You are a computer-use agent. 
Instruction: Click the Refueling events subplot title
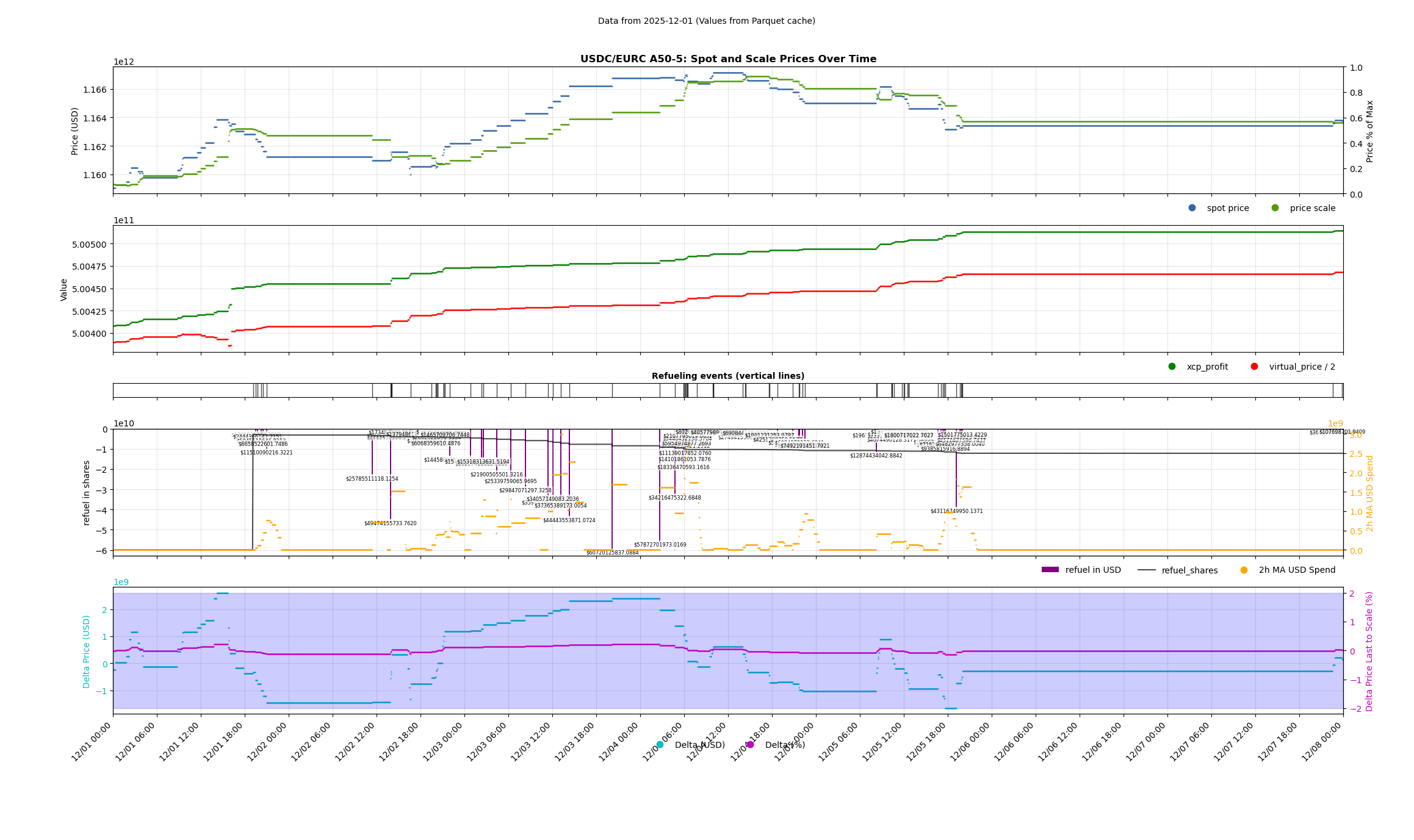pos(728,376)
